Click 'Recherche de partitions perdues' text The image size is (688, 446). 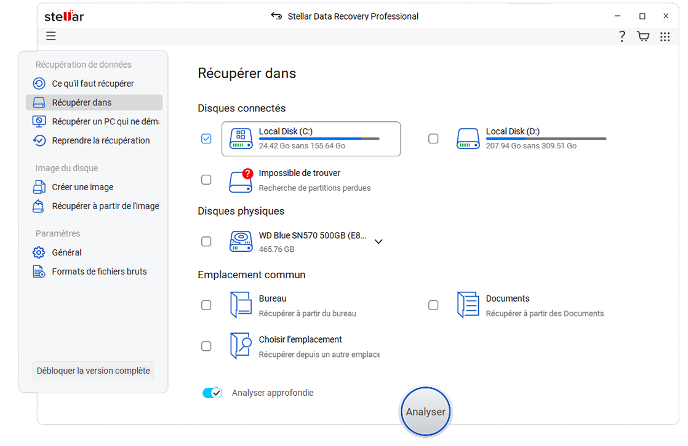[315, 188]
